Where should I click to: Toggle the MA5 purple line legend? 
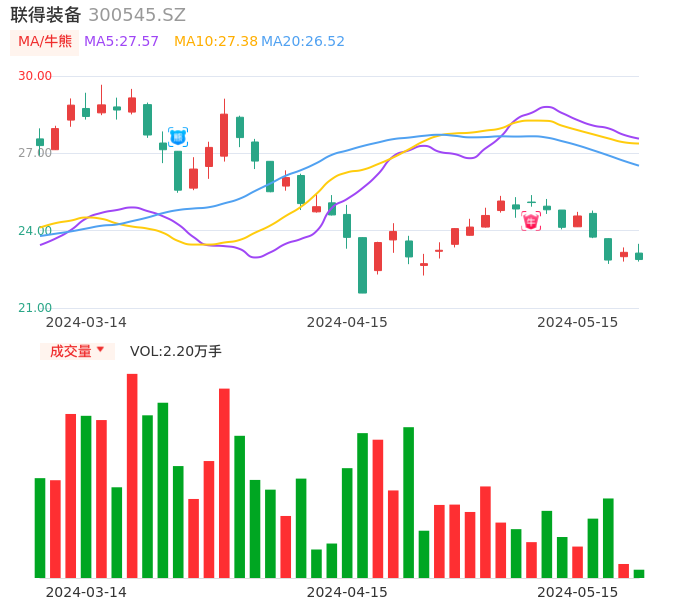click(121, 42)
